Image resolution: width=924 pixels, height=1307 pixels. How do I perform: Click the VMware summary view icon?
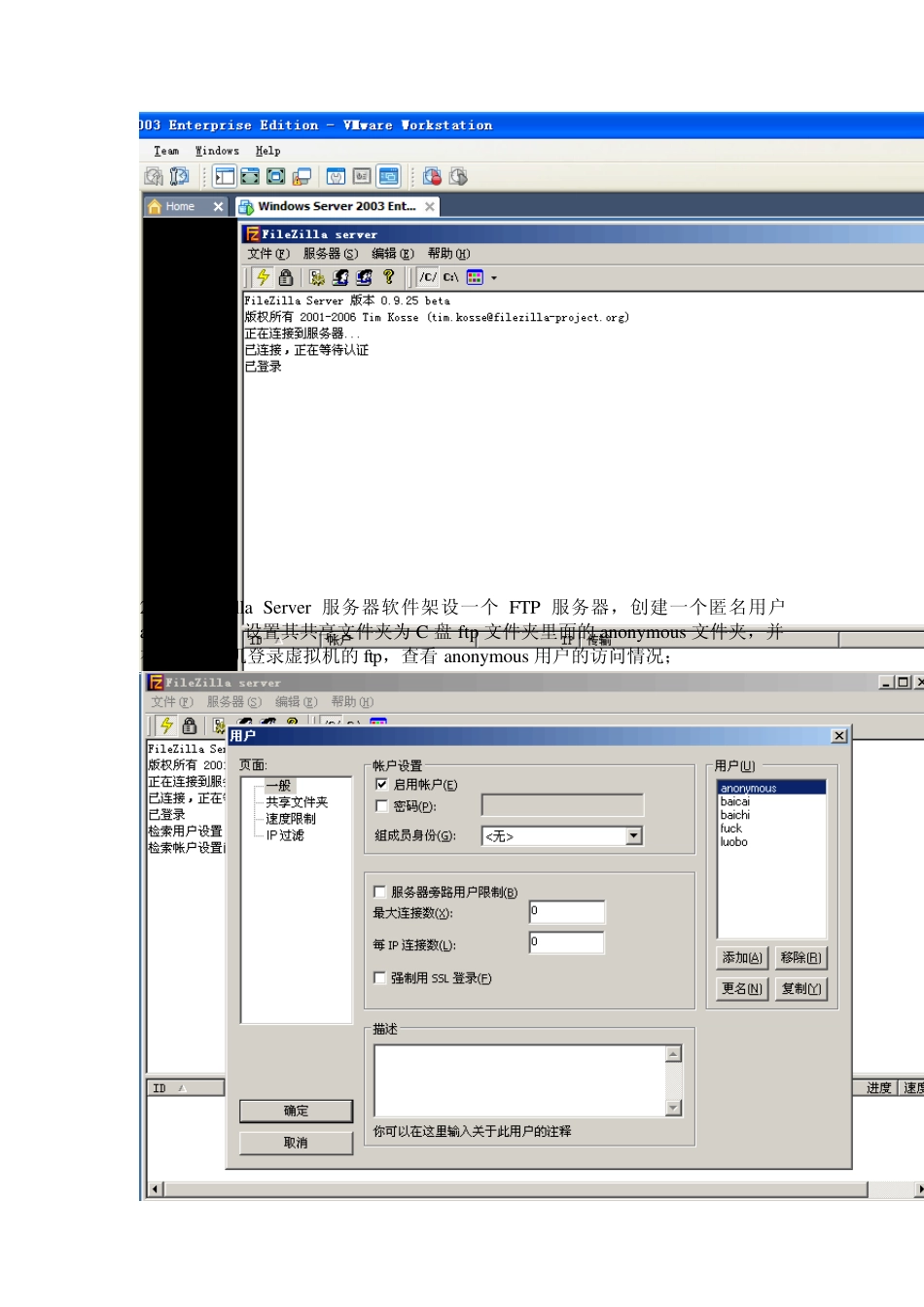(336, 176)
